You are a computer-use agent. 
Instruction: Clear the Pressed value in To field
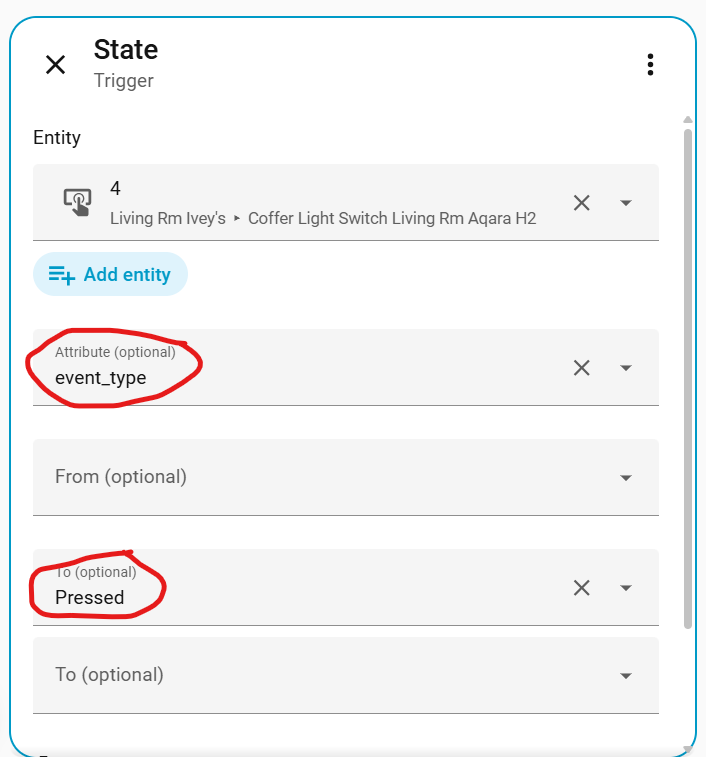pyautogui.click(x=581, y=588)
